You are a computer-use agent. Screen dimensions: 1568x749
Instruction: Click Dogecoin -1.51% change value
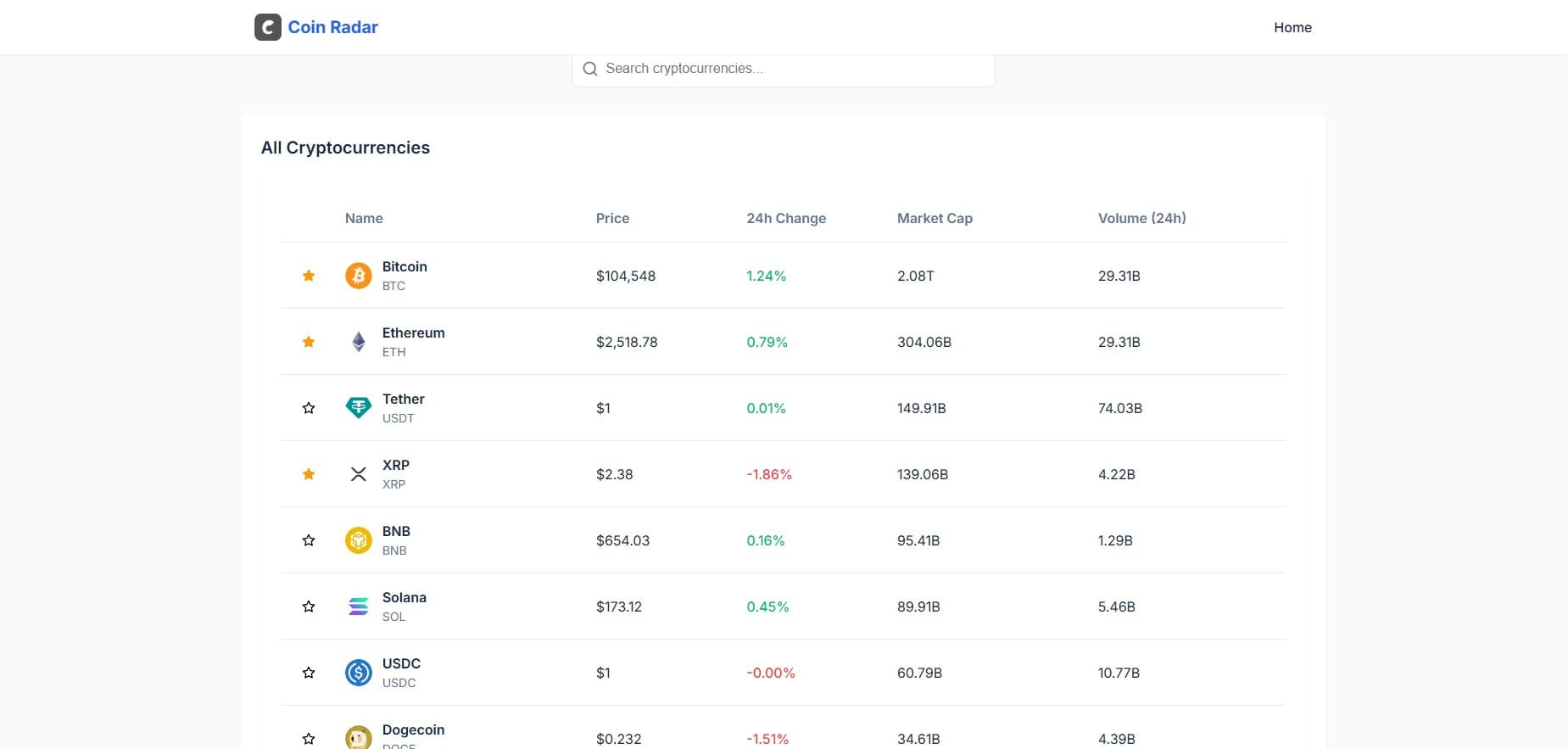[767, 739]
